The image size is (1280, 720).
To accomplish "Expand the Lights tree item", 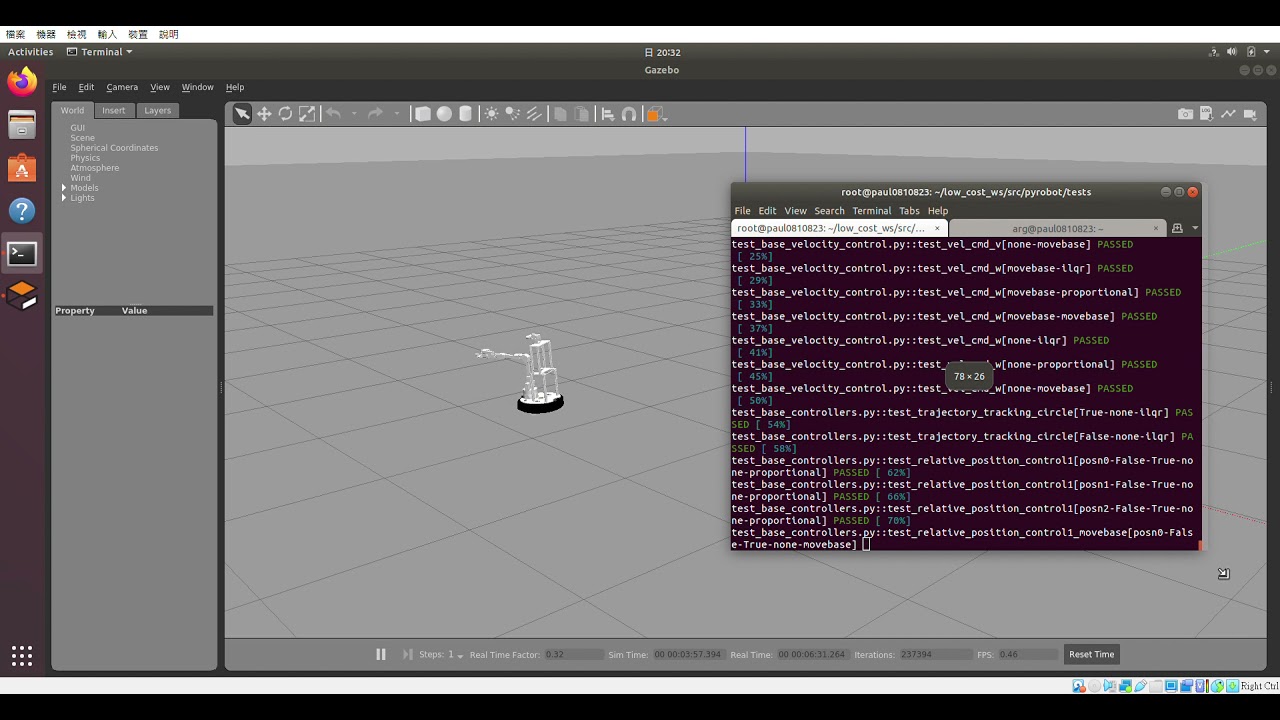I will pyautogui.click(x=64, y=198).
